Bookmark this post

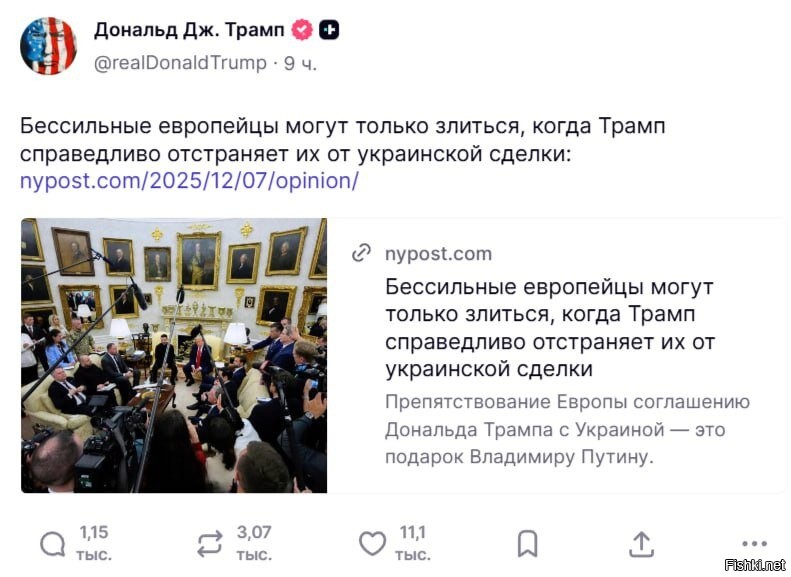pos(527,543)
